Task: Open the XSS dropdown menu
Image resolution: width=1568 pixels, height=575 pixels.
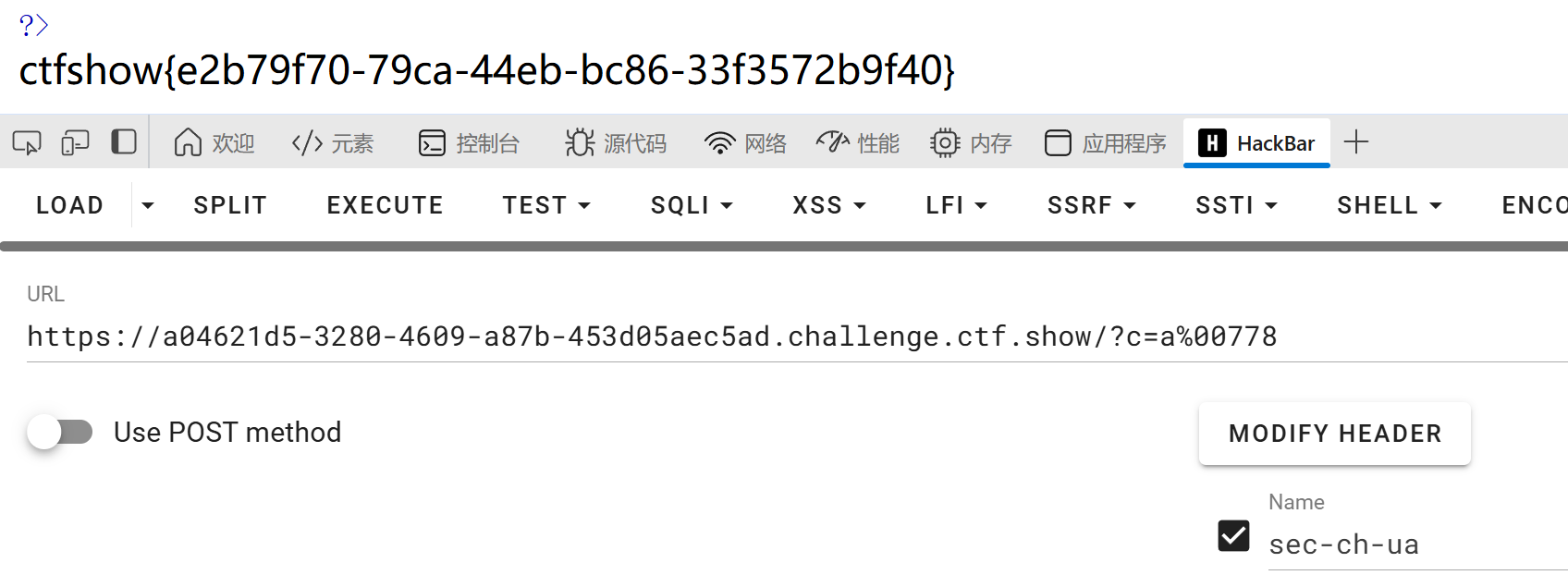Action: tap(828, 205)
